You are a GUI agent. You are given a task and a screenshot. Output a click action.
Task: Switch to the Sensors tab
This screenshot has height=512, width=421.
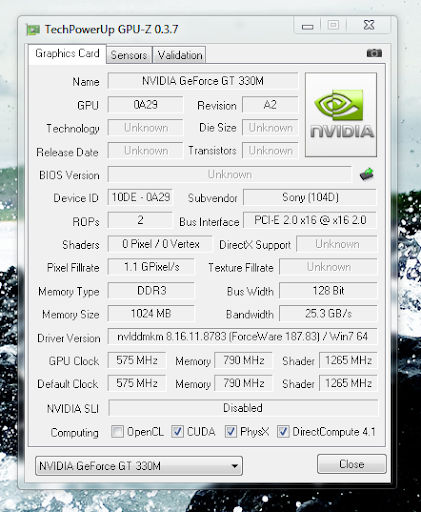point(129,55)
